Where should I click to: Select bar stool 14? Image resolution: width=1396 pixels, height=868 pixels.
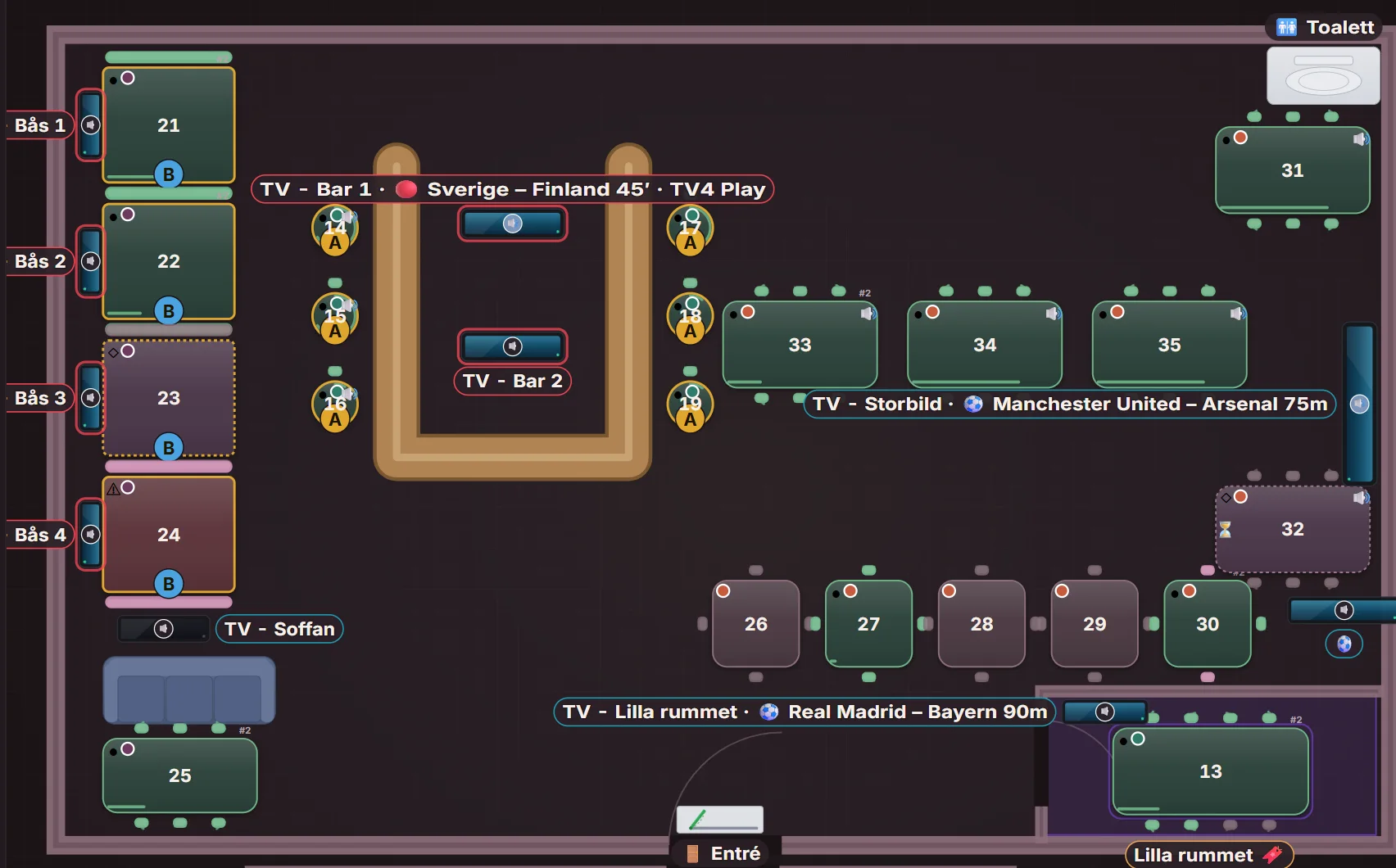tap(335, 229)
